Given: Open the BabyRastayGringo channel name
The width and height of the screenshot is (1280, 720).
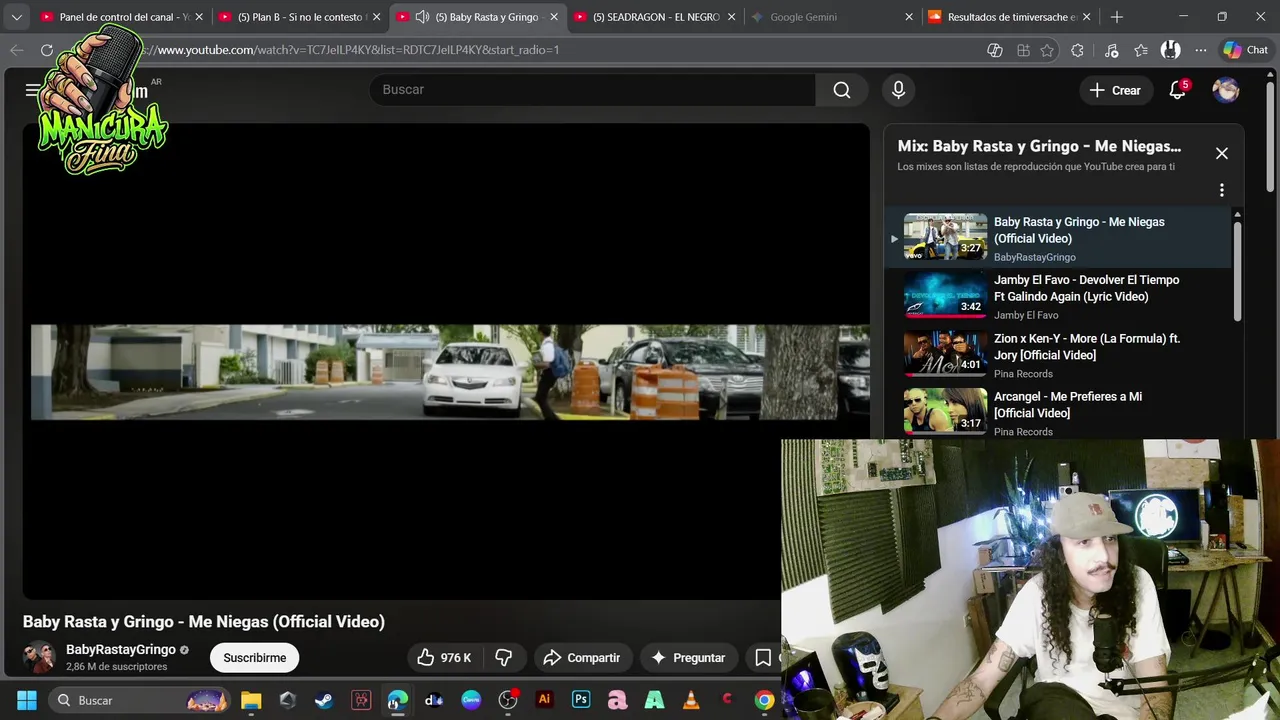Looking at the screenshot, I should (121, 650).
